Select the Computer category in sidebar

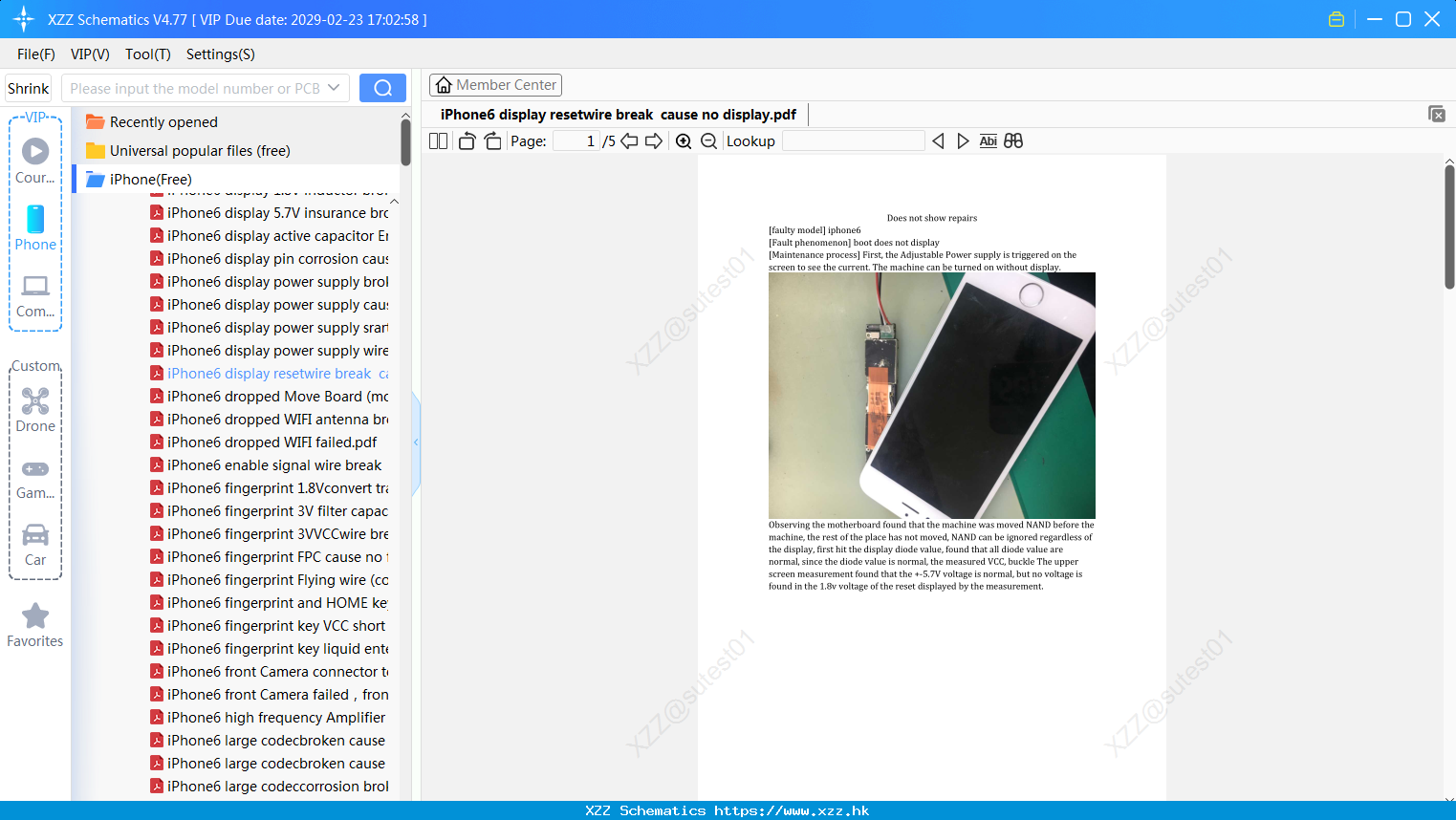pos(35,295)
